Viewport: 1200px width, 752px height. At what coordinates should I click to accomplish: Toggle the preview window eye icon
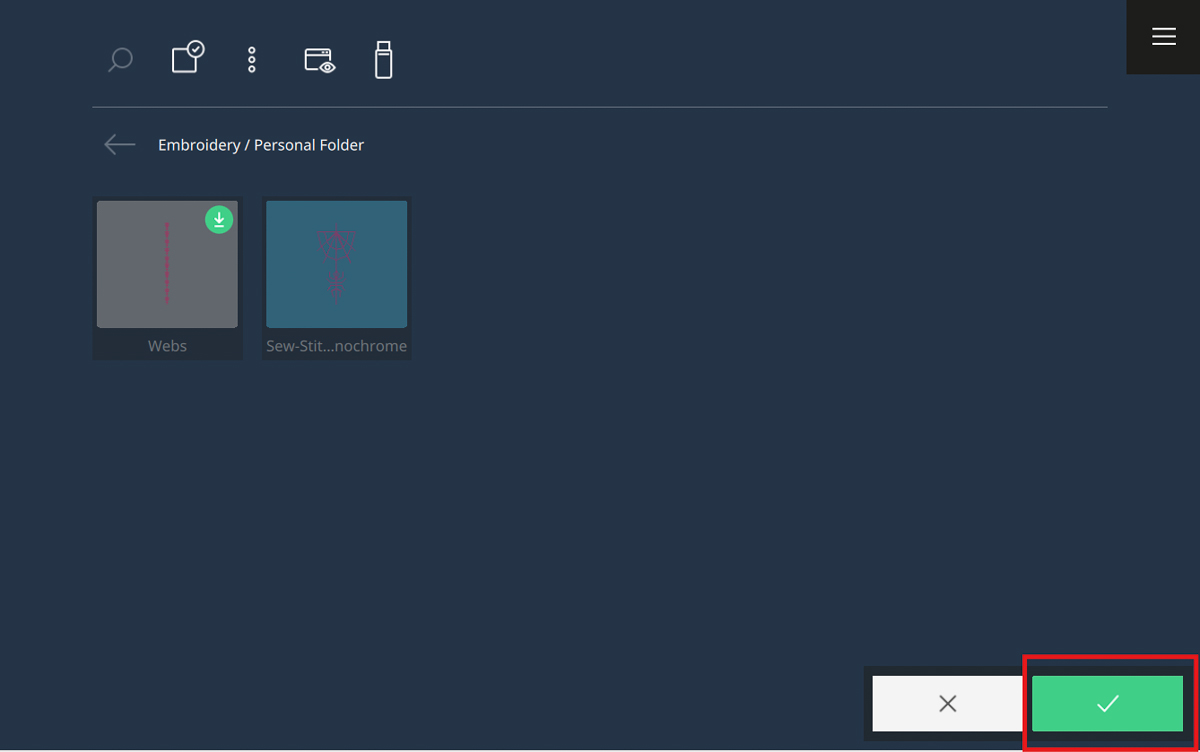[319, 61]
